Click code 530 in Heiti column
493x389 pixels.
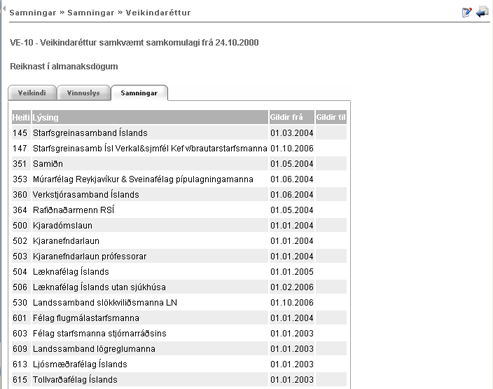tap(20, 303)
